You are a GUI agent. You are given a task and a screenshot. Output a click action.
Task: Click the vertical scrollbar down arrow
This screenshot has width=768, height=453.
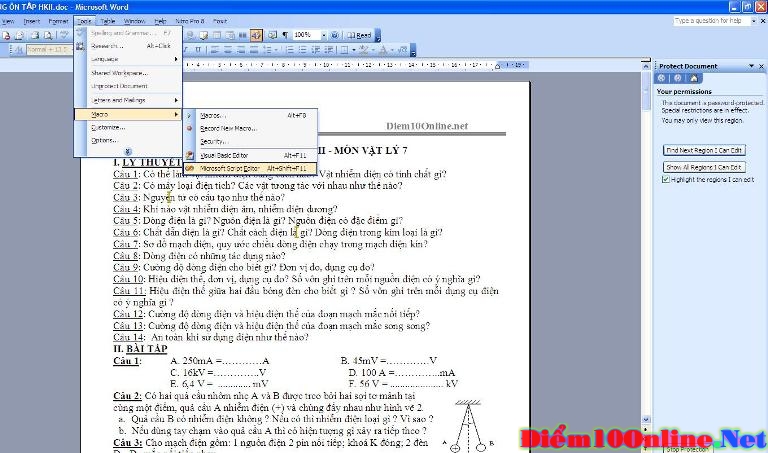(646, 419)
